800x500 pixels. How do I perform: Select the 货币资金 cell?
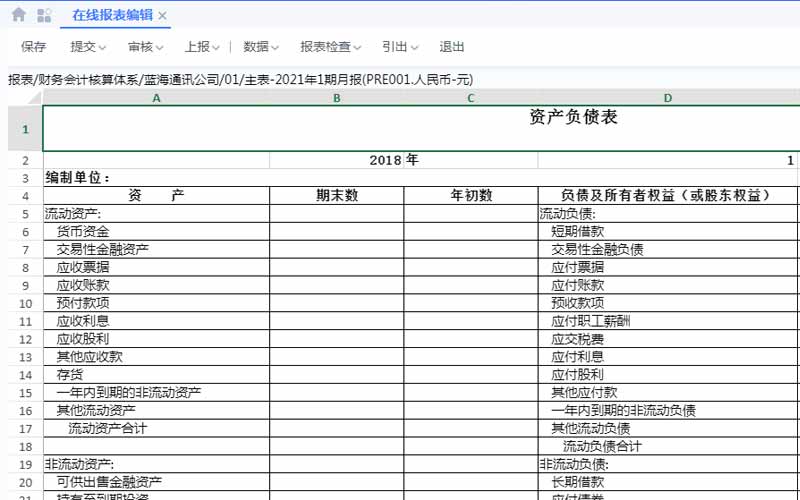156,232
